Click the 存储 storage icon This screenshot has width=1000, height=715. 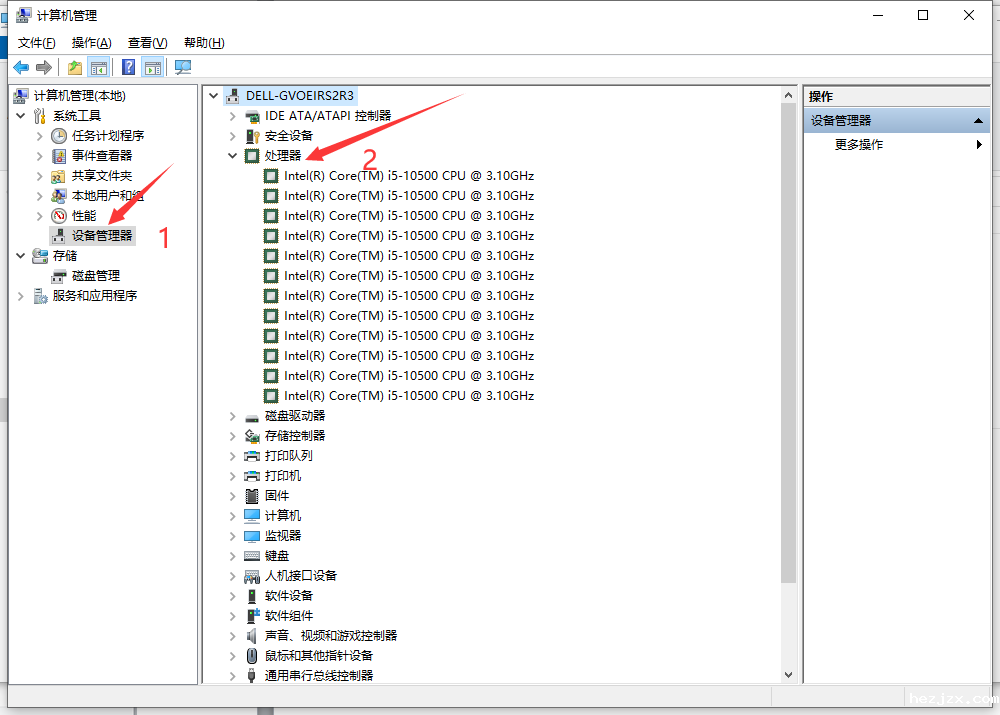click(x=40, y=256)
